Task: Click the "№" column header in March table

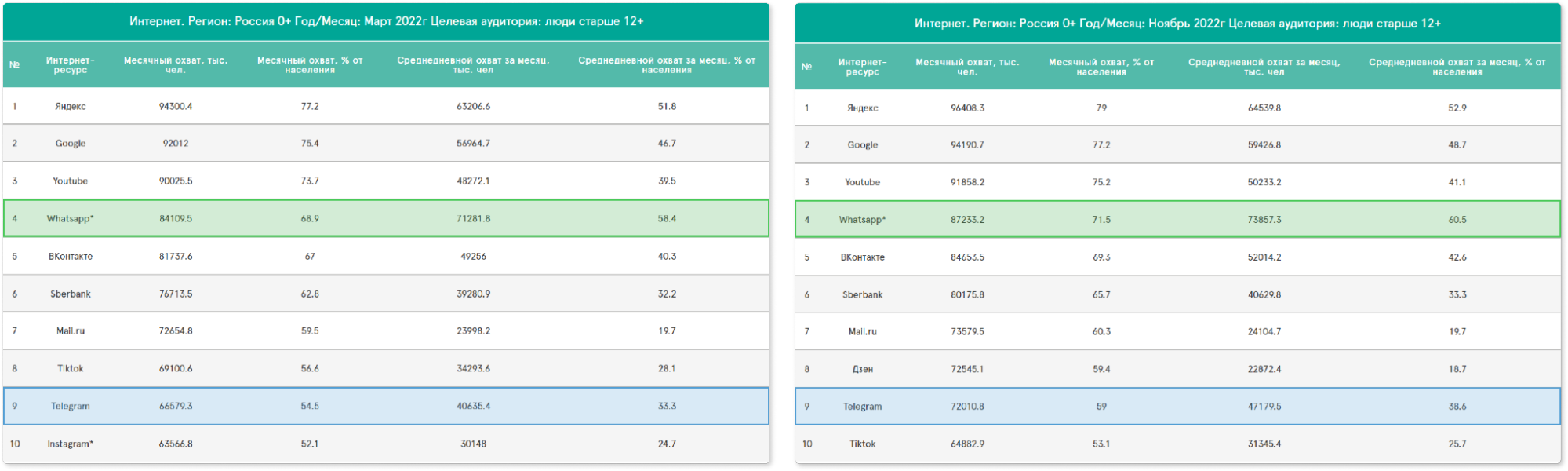Action: pyautogui.click(x=14, y=64)
